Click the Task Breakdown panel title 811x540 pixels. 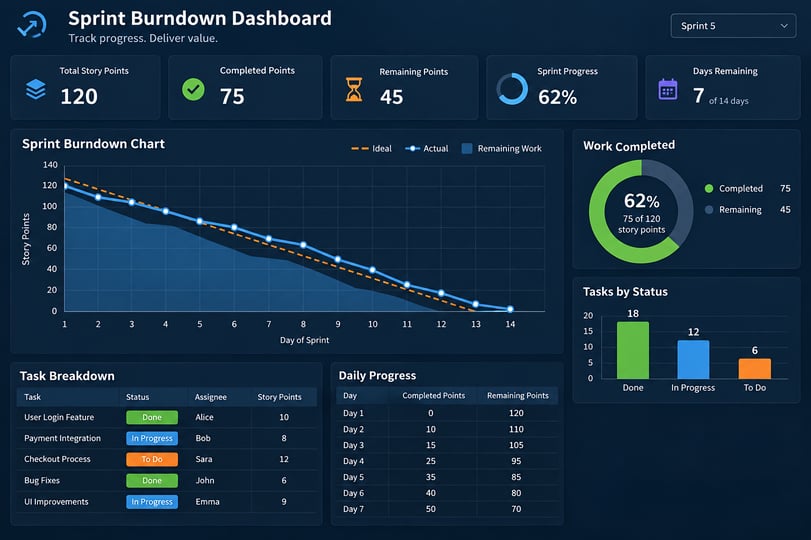click(67, 376)
